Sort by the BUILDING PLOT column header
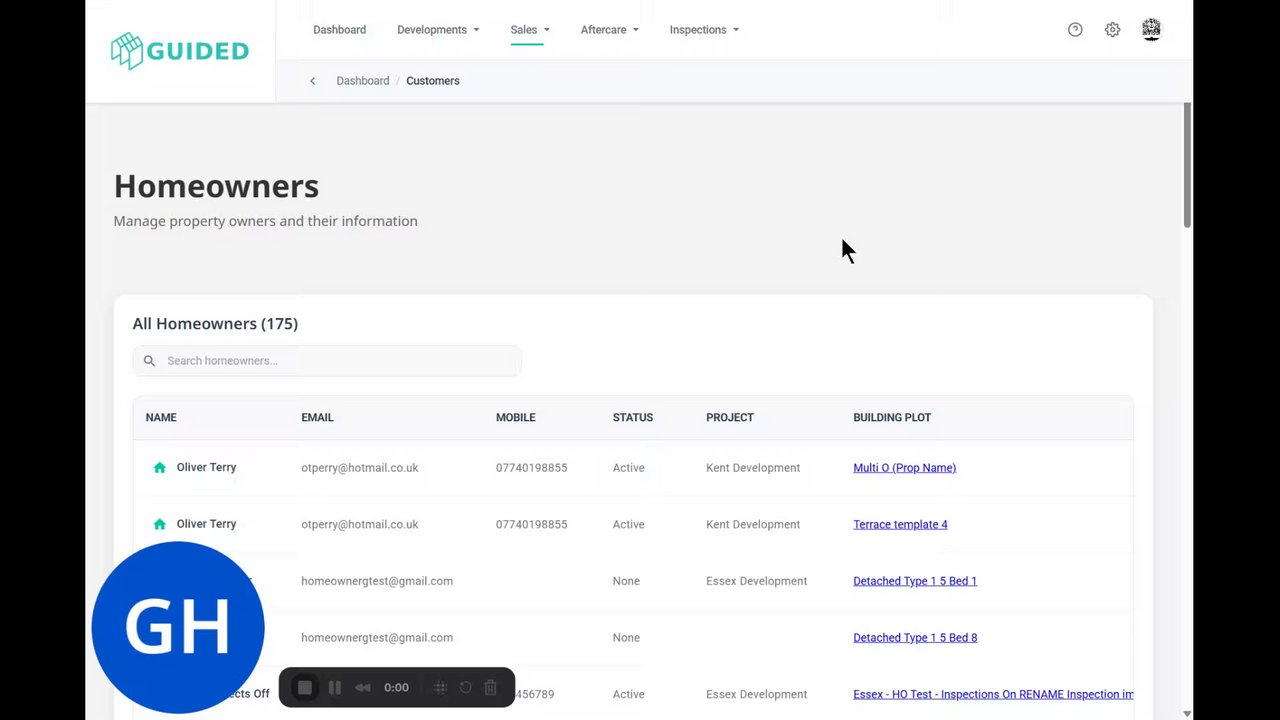 click(892, 418)
